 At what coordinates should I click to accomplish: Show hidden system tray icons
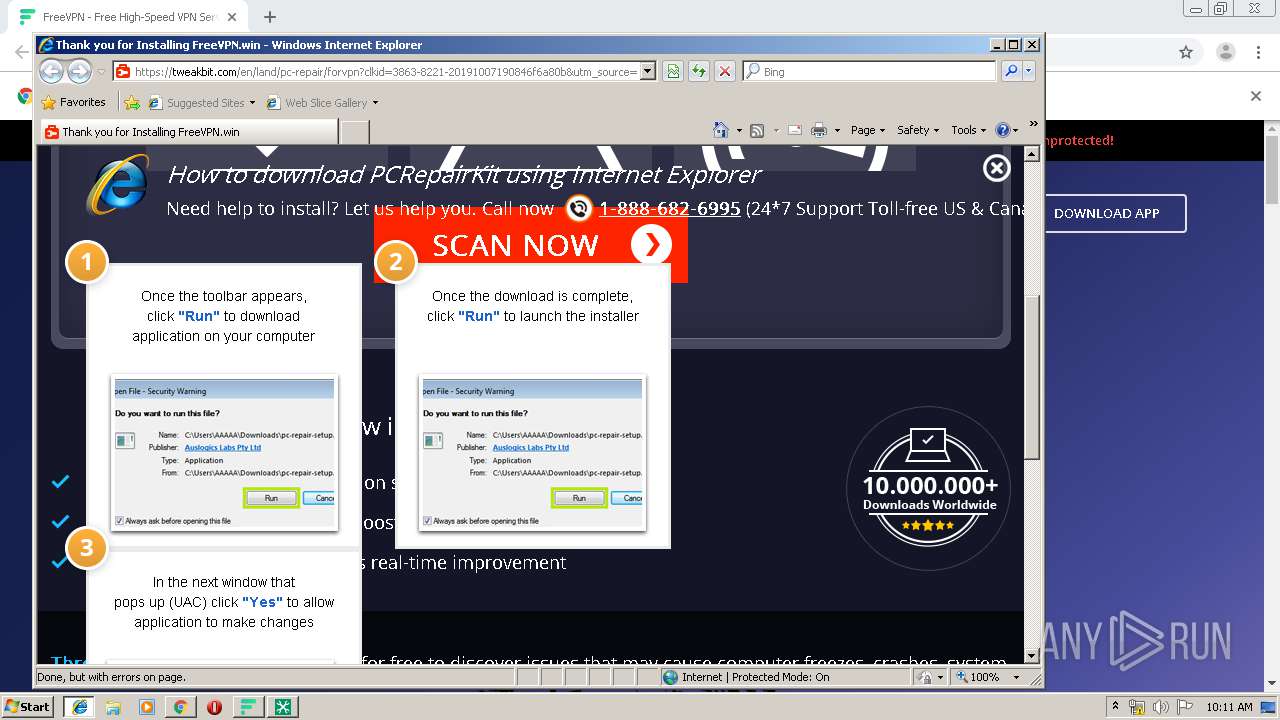pos(1116,707)
